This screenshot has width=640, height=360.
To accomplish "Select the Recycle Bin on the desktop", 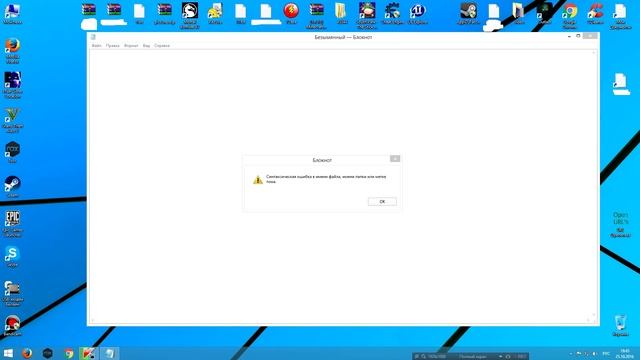I will tap(620, 325).
